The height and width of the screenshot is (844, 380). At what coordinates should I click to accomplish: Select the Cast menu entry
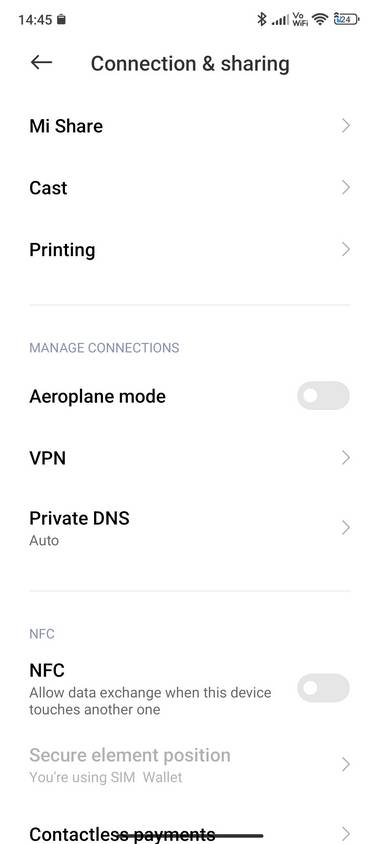pos(190,188)
